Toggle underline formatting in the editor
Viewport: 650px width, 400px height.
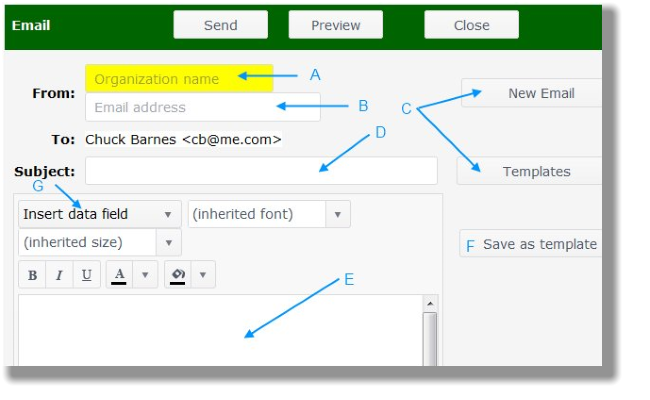pos(86,275)
